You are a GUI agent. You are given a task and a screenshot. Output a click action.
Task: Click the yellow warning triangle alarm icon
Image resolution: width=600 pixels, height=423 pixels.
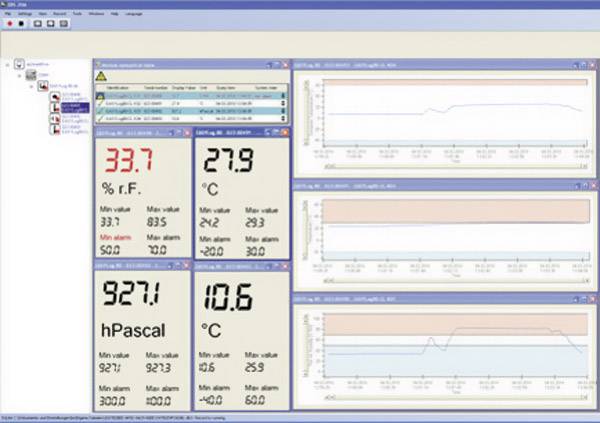(100, 76)
